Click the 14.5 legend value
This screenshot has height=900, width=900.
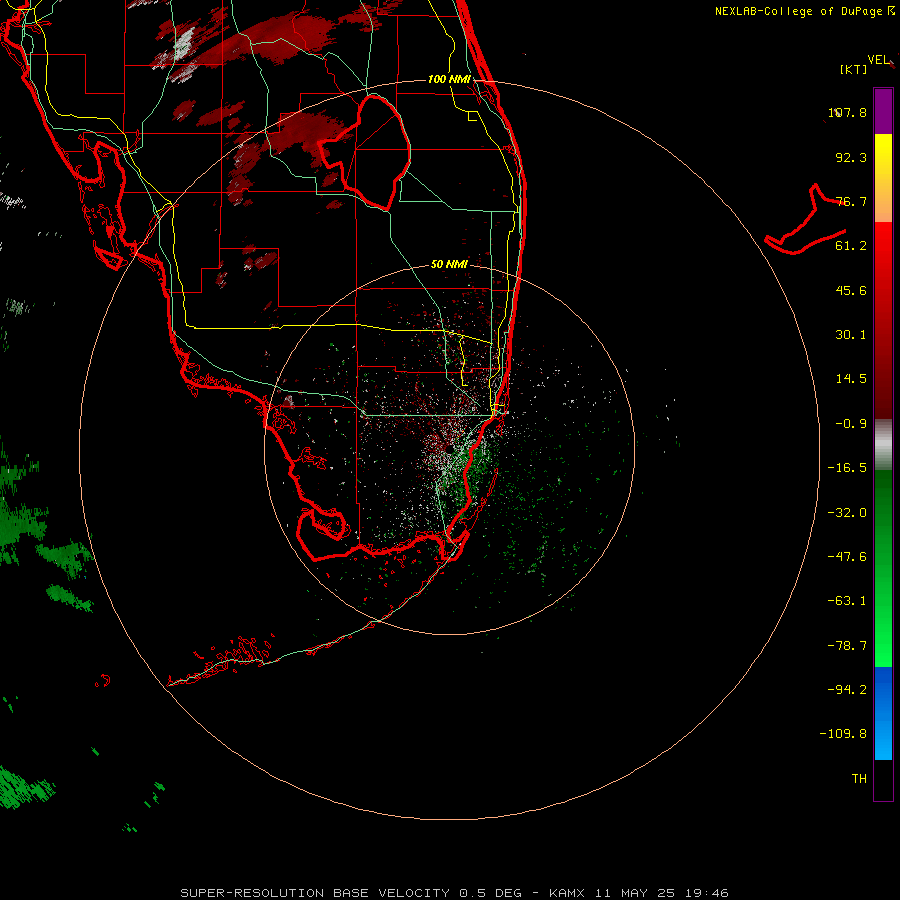(851, 379)
